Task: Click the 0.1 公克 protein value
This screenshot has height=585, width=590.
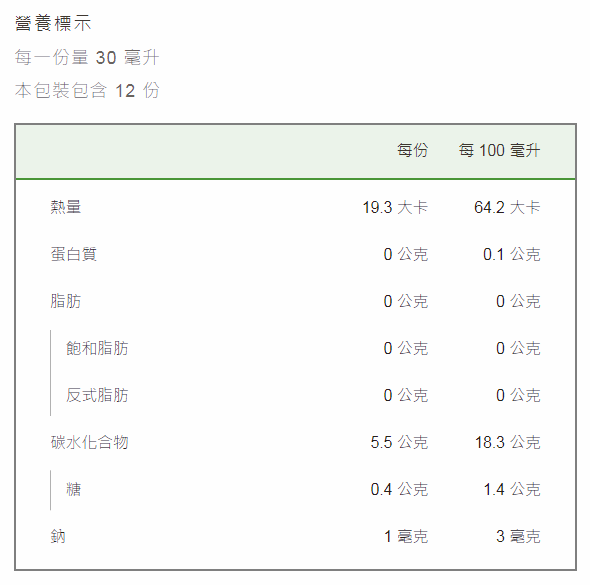Action: 512,254
